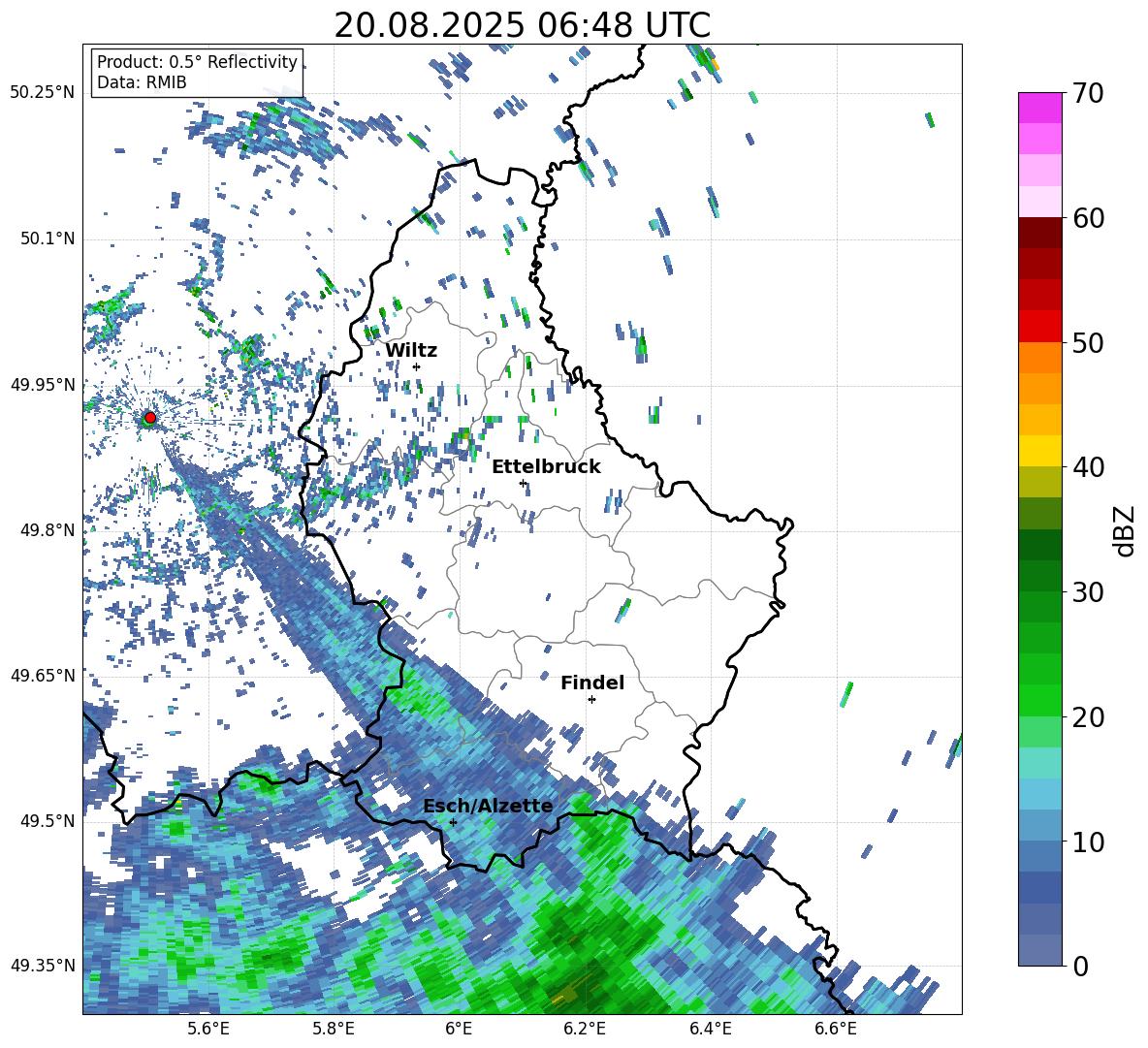Click the yellow 40 dBZ color band
The width and height of the screenshot is (1148, 1048).
click(x=1039, y=451)
